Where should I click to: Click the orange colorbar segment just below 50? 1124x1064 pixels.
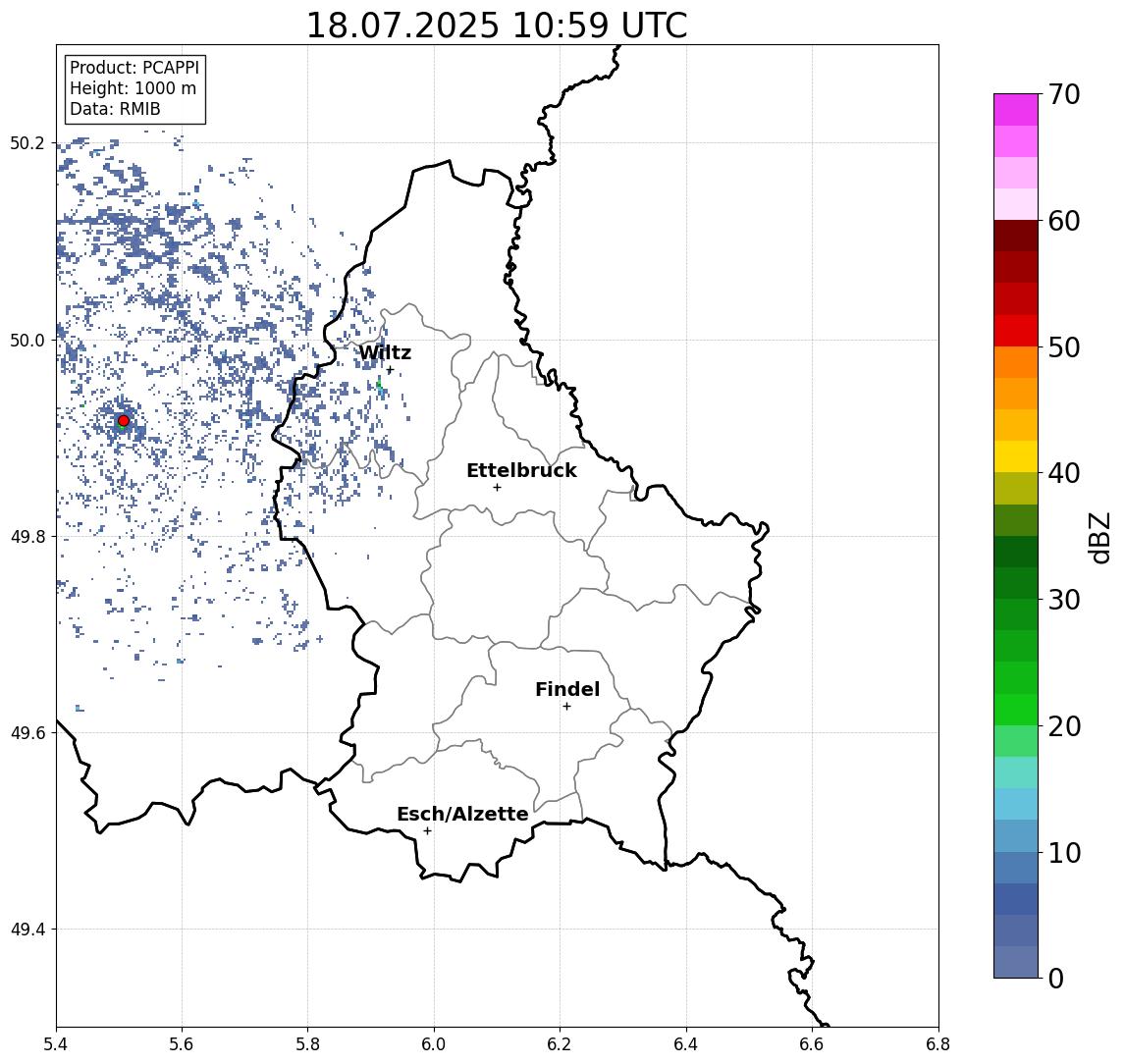point(1016,362)
